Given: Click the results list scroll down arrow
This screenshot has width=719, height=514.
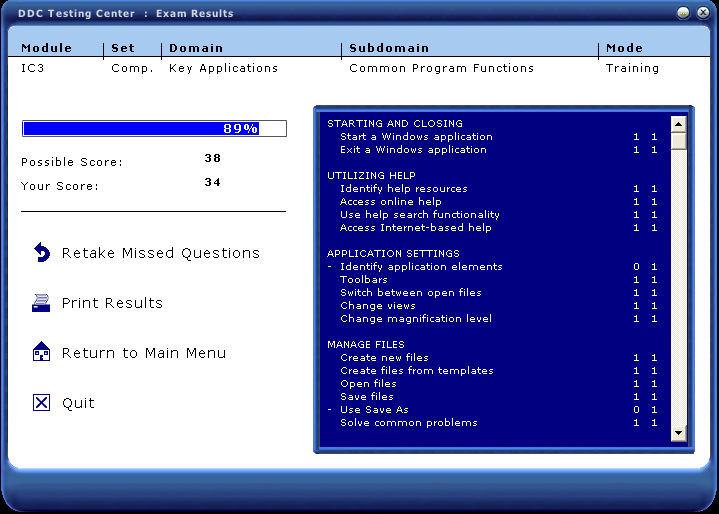Looking at the screenshot, I should pos(678,433).
